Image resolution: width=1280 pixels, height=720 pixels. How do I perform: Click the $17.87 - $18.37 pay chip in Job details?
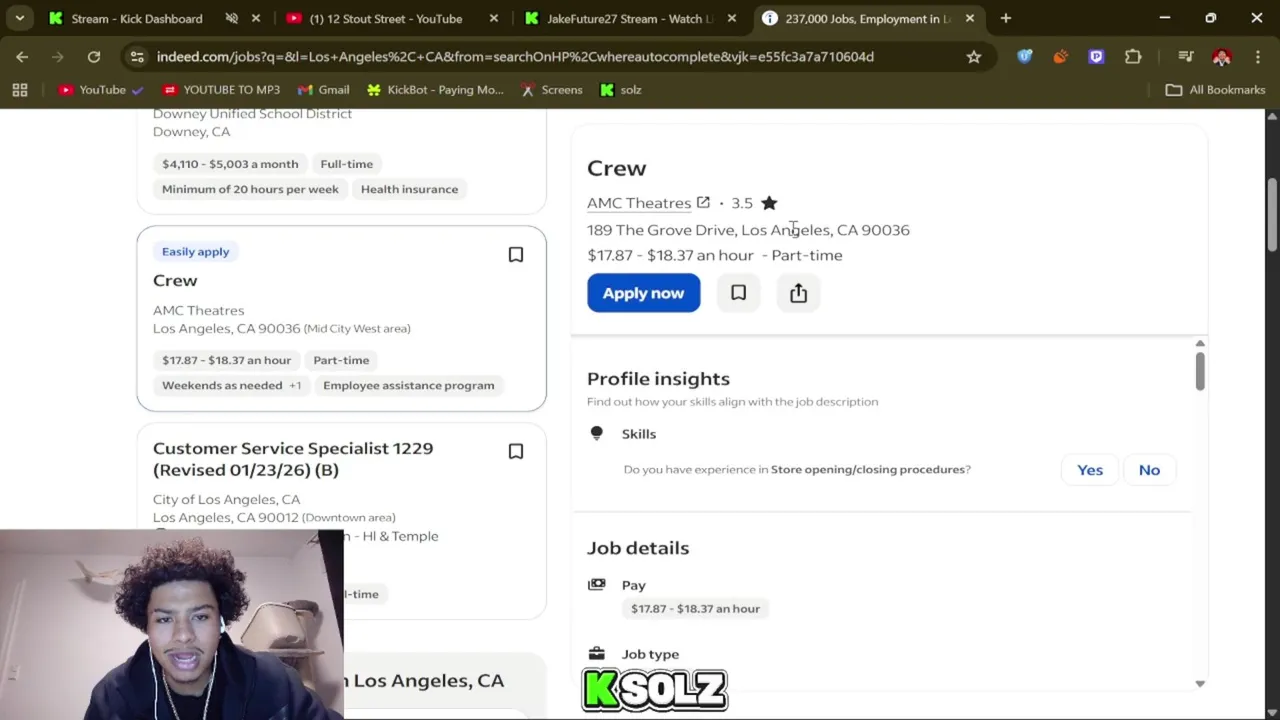pos(695,608)
